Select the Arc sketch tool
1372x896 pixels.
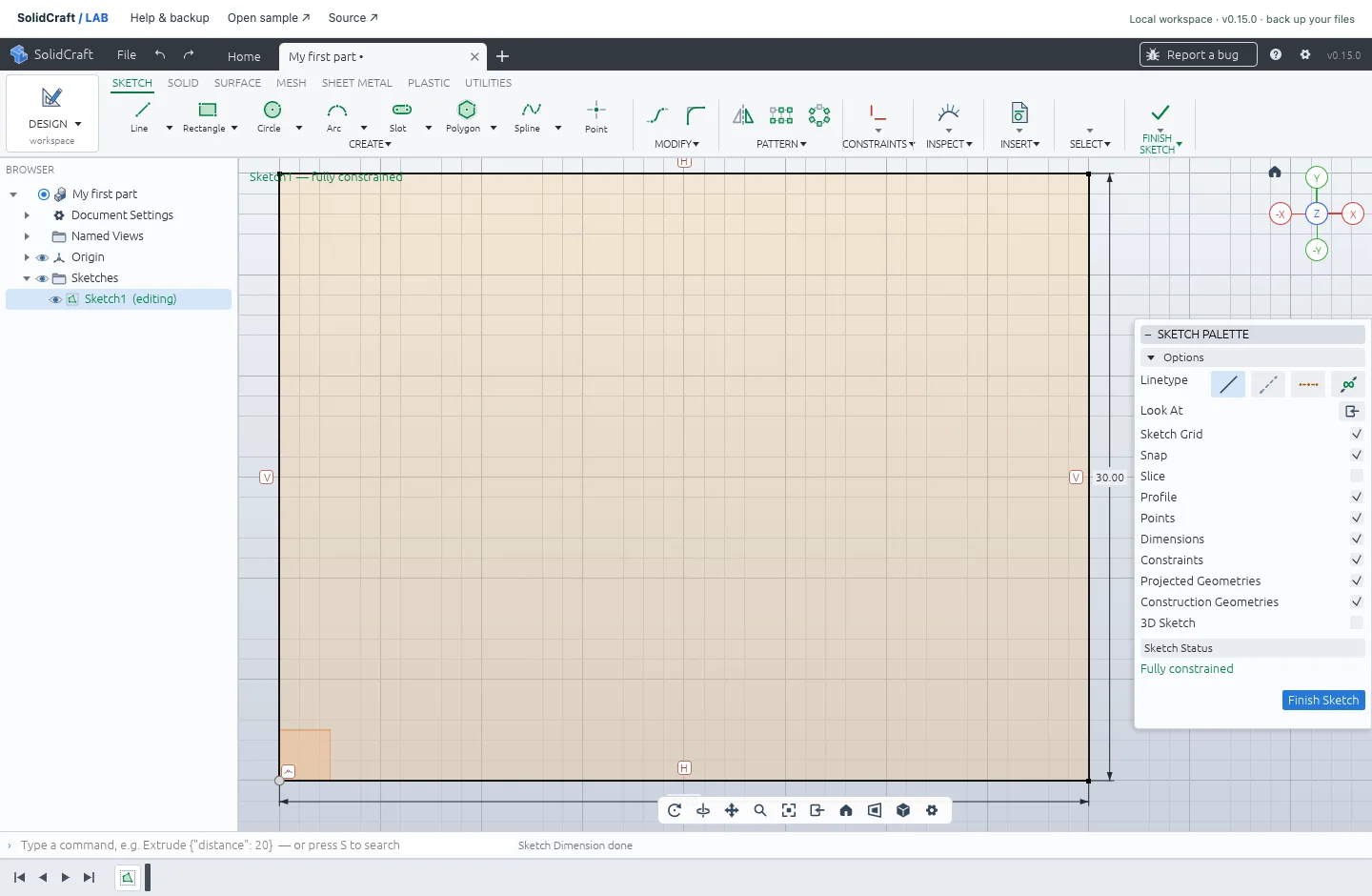pos(335,116)
